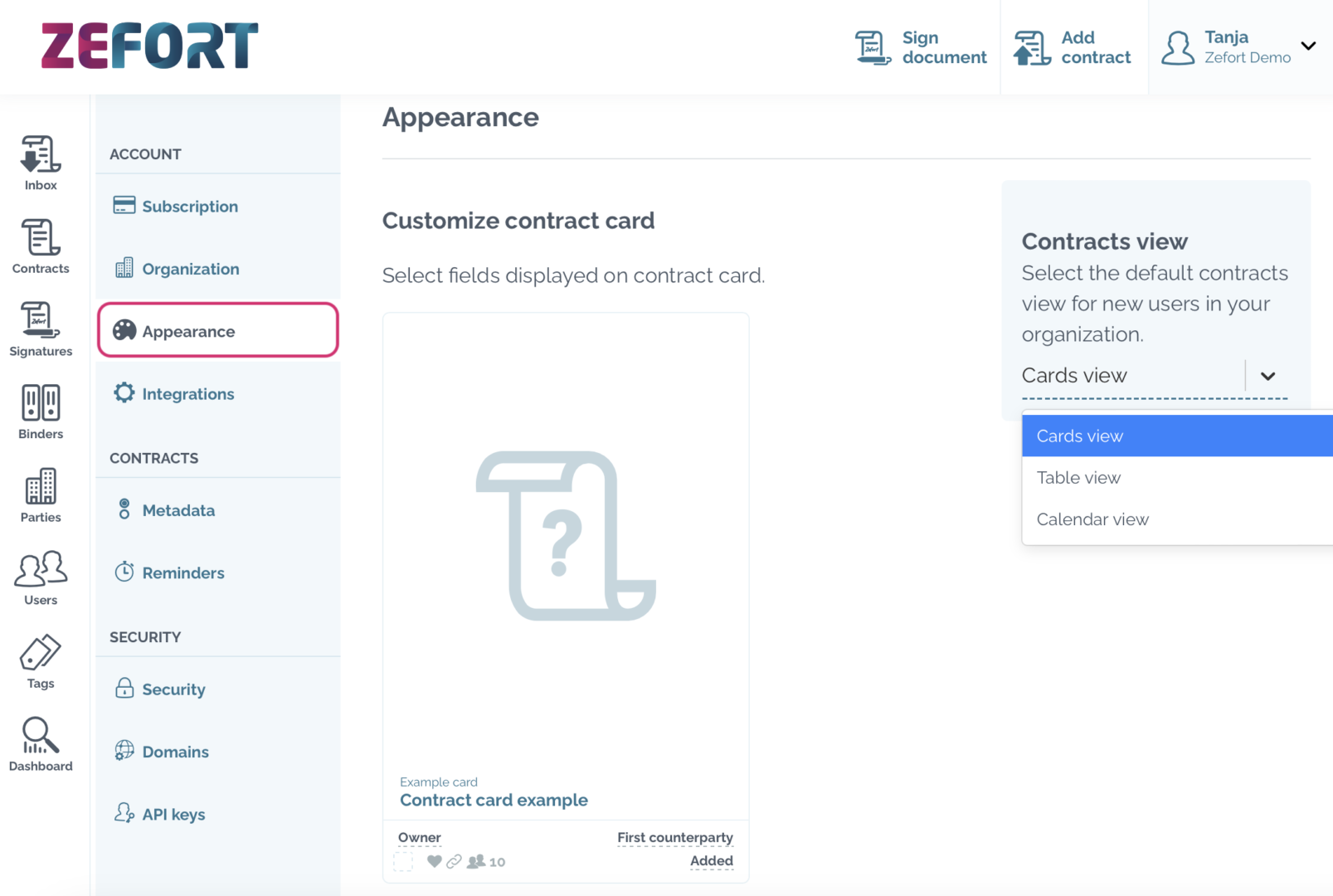The image size is (1333, 896).
Task: Open the Inbox from the sidebar
Action: (x=39, y=162)
